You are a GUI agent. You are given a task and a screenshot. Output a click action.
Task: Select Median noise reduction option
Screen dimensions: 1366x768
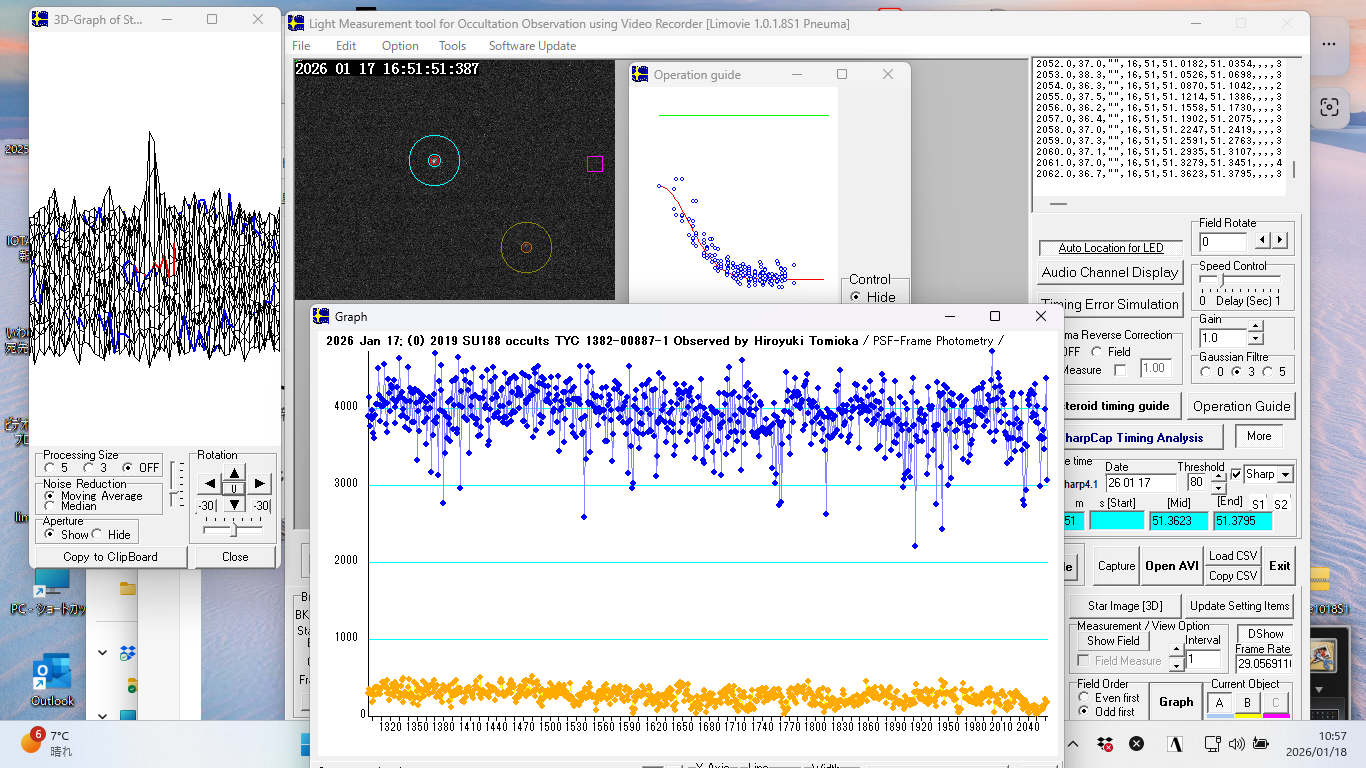[50, 506]
